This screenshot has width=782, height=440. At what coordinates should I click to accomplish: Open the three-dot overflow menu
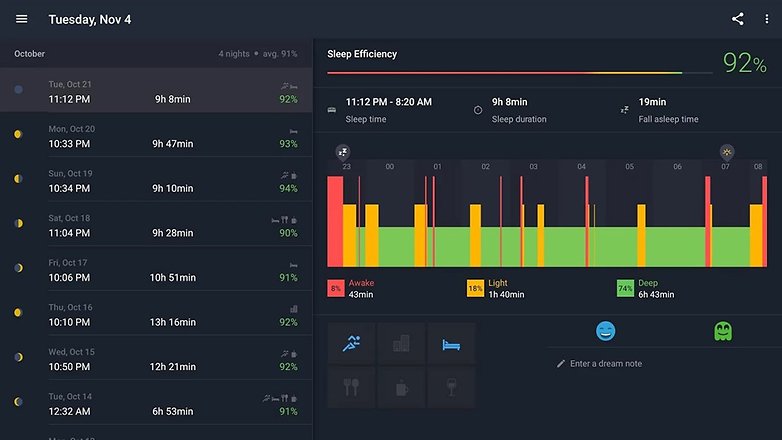tap(767, 19)
